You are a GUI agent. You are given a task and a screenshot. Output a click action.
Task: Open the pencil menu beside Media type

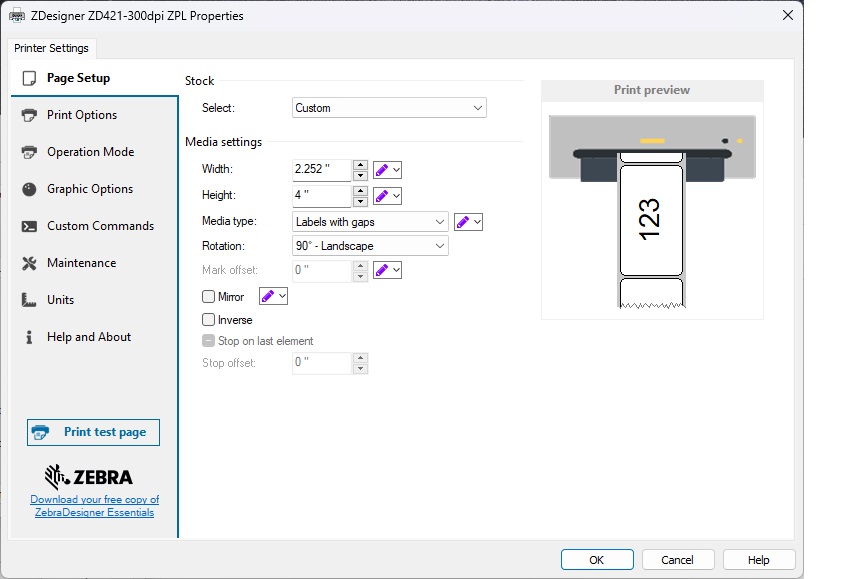(468, 222)
